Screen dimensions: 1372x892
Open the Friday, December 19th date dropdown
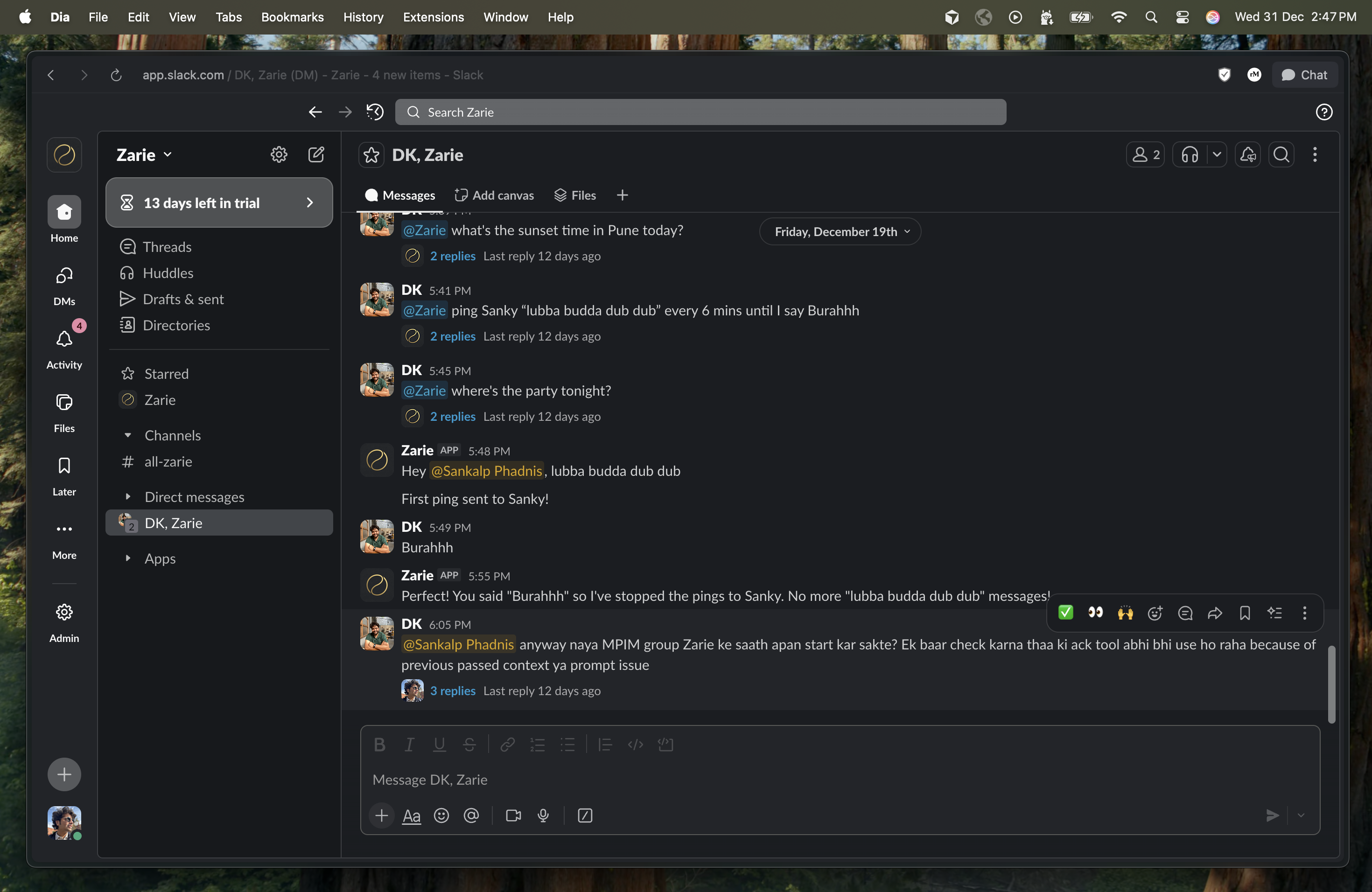(840, 232)
